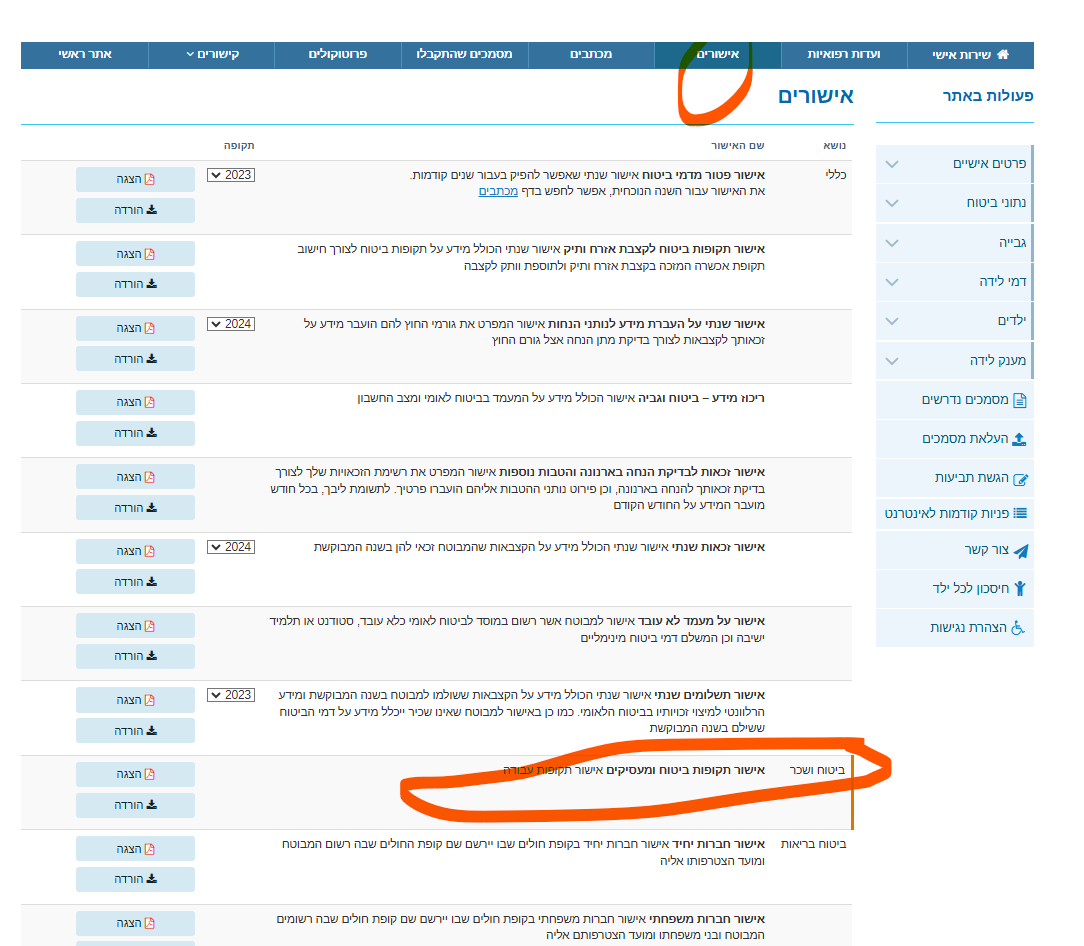Download אישור שנתי על העברת מידע
Screen dimensions: 1084x946
click(x=136, y=359)
